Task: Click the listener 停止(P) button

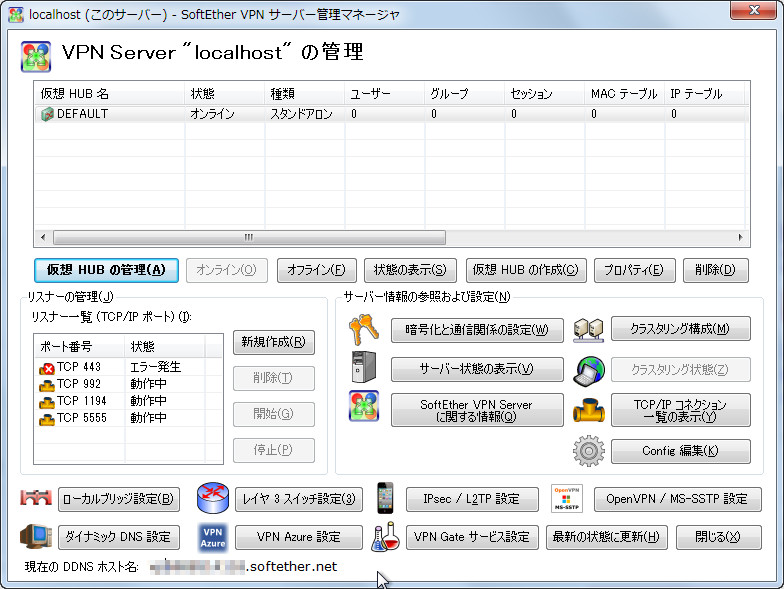Action: (x=274, y=450)
